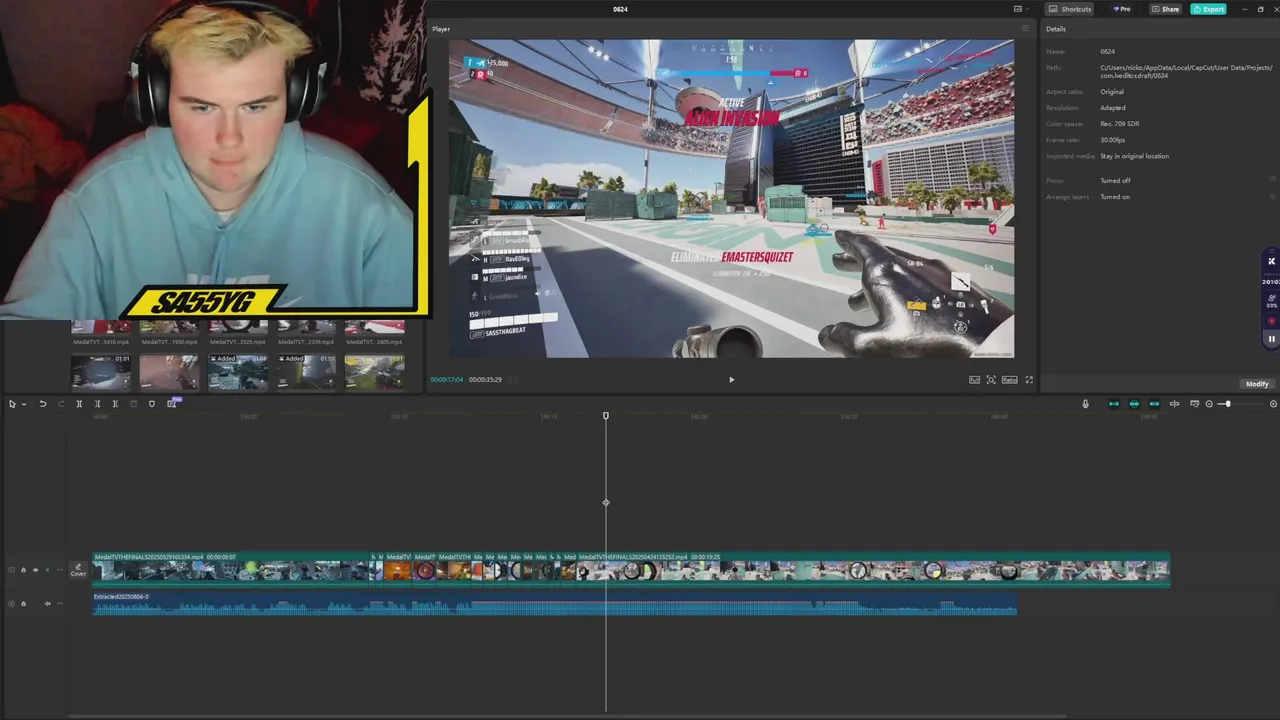Open the Player panel menu
The width and height of the screenshot is (1280, 720).
[1025, 29]
